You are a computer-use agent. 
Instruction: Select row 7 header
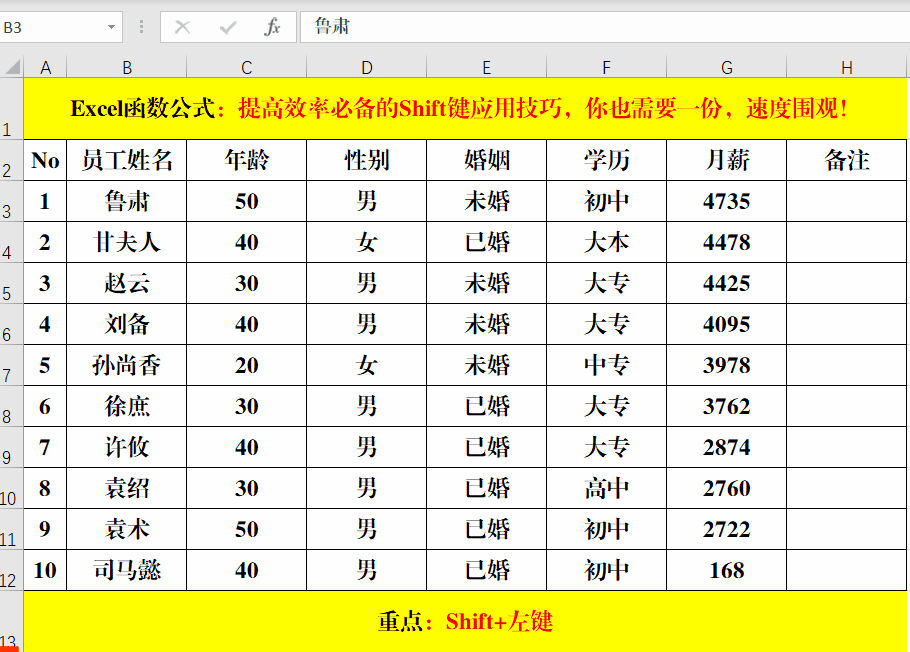pos(11,365)
